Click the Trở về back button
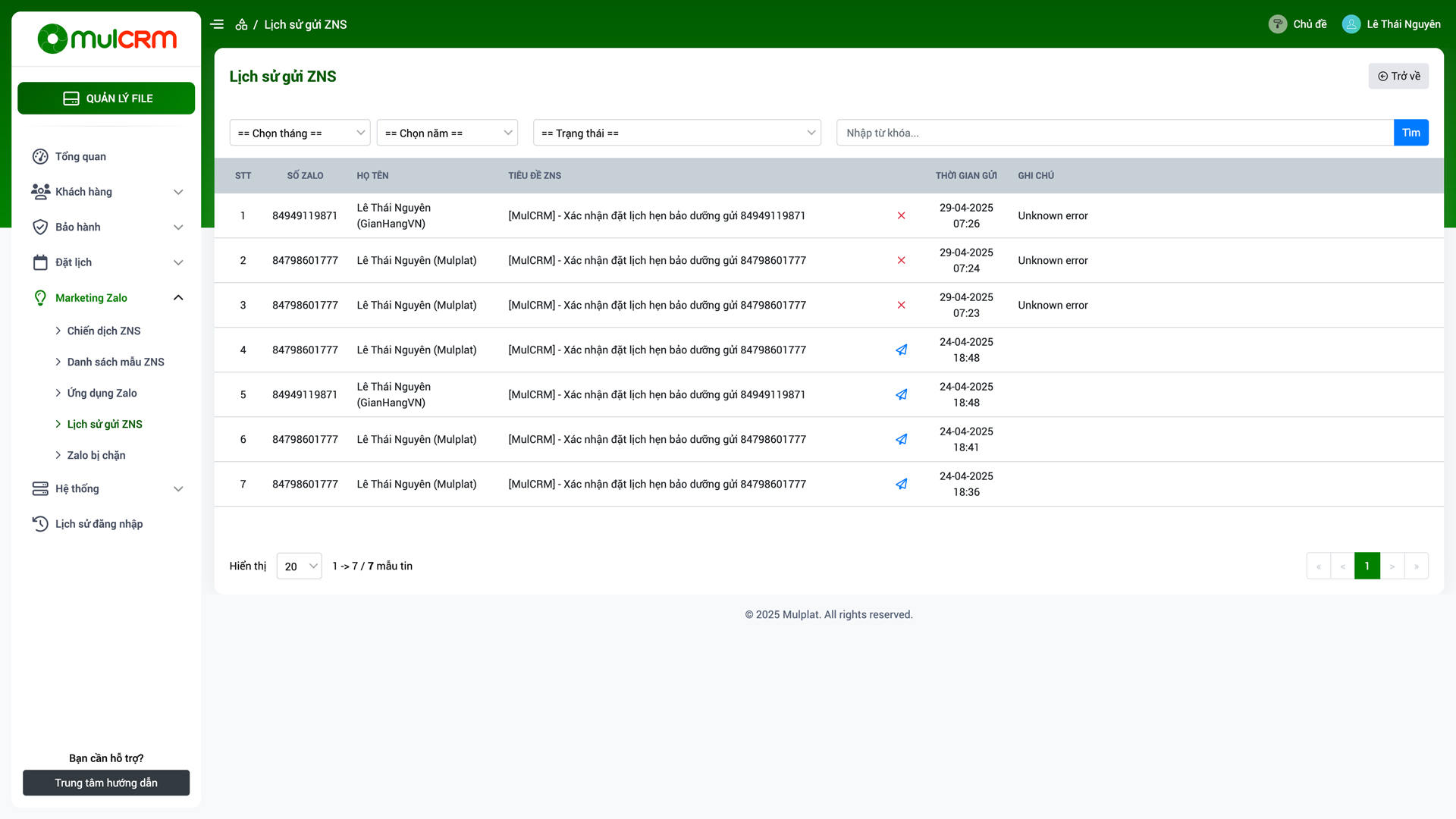Image resolution: width=1456 pixels, height=819 pixels. point(1398,76)
